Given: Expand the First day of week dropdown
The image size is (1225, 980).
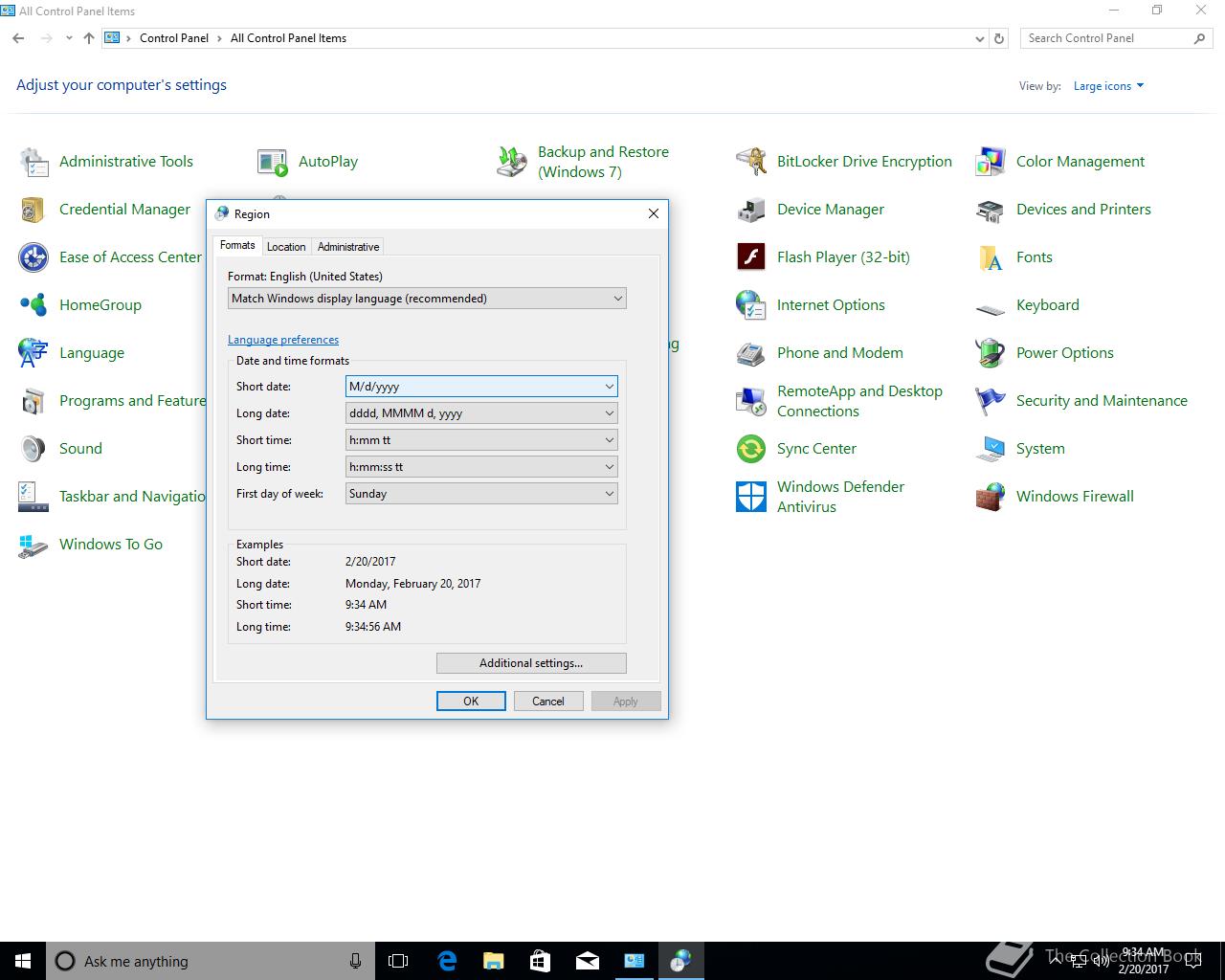Looking at the screenshot, I should pos(481,494).
